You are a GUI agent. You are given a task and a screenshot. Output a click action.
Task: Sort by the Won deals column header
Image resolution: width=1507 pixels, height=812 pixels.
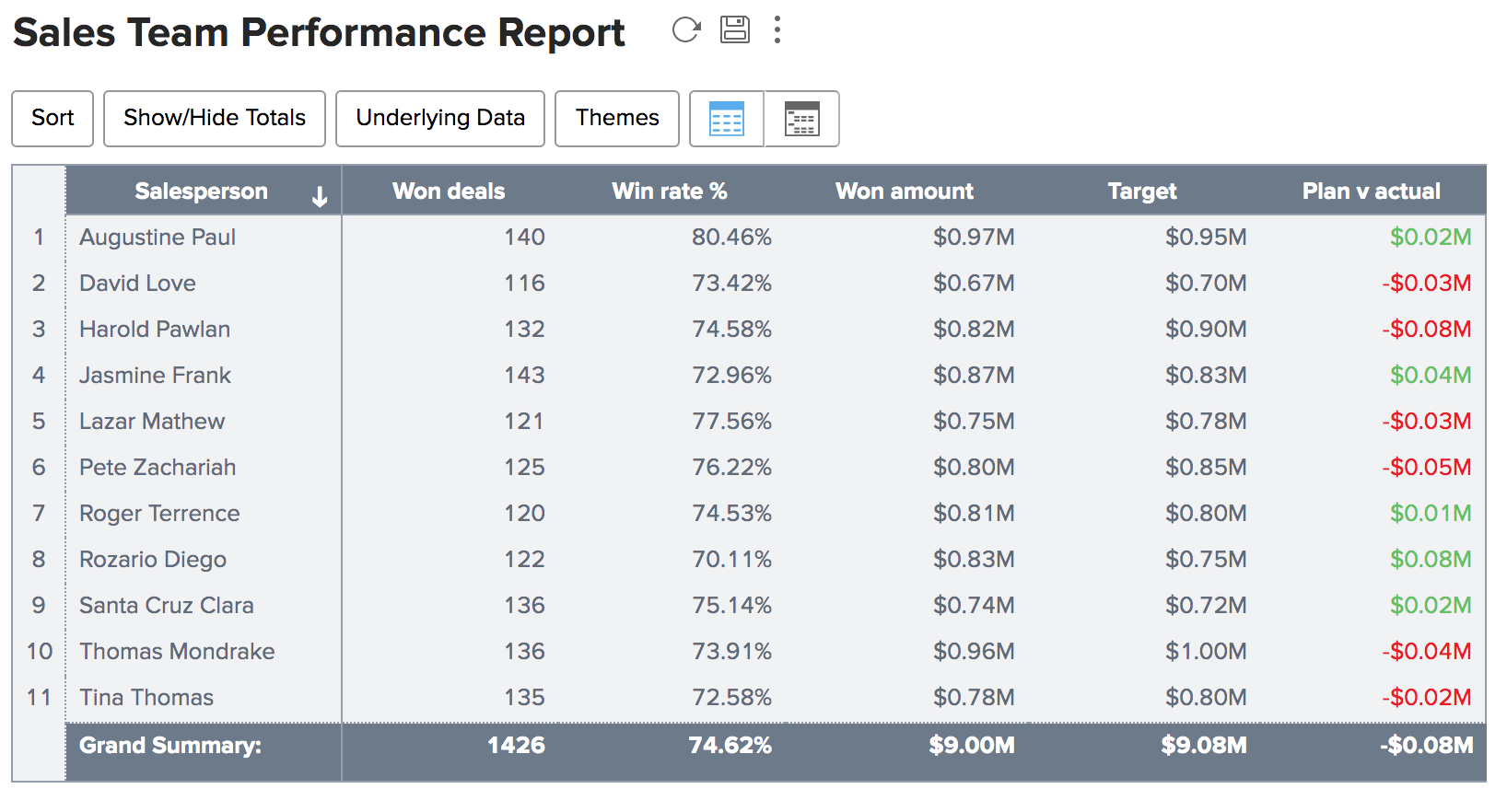coord(449,191)
